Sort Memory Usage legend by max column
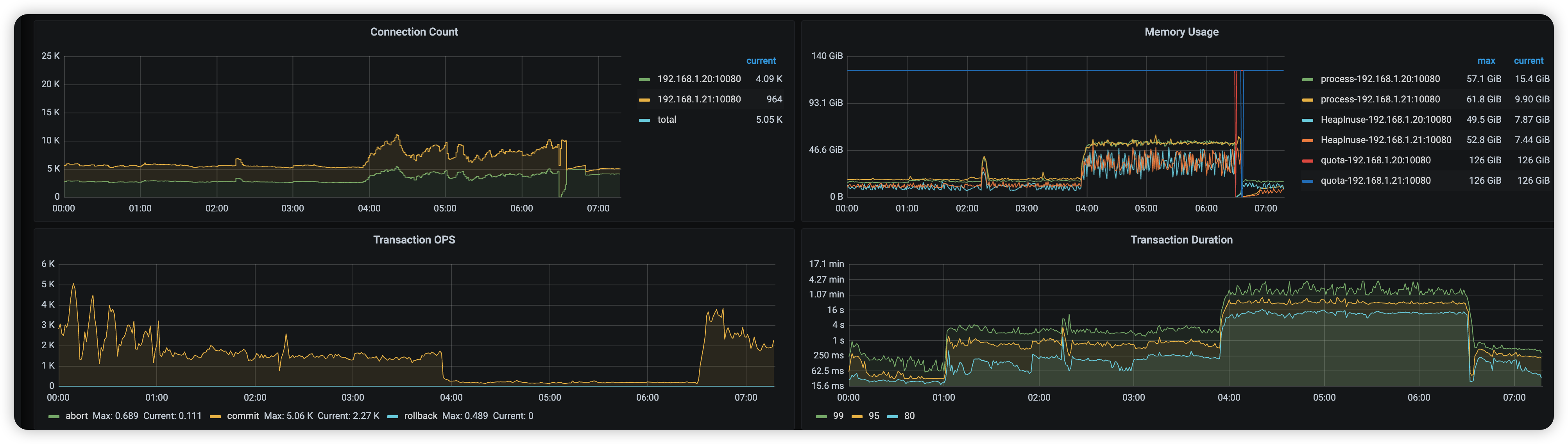Viewport: 1568px width, 444px height. point(1486,61)
